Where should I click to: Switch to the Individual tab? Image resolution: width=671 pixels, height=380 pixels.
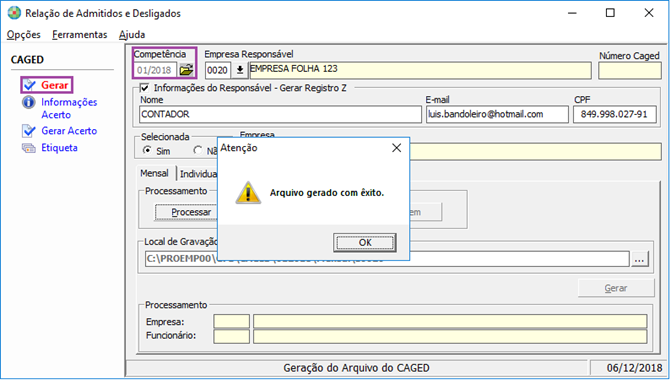click(199, 174)
